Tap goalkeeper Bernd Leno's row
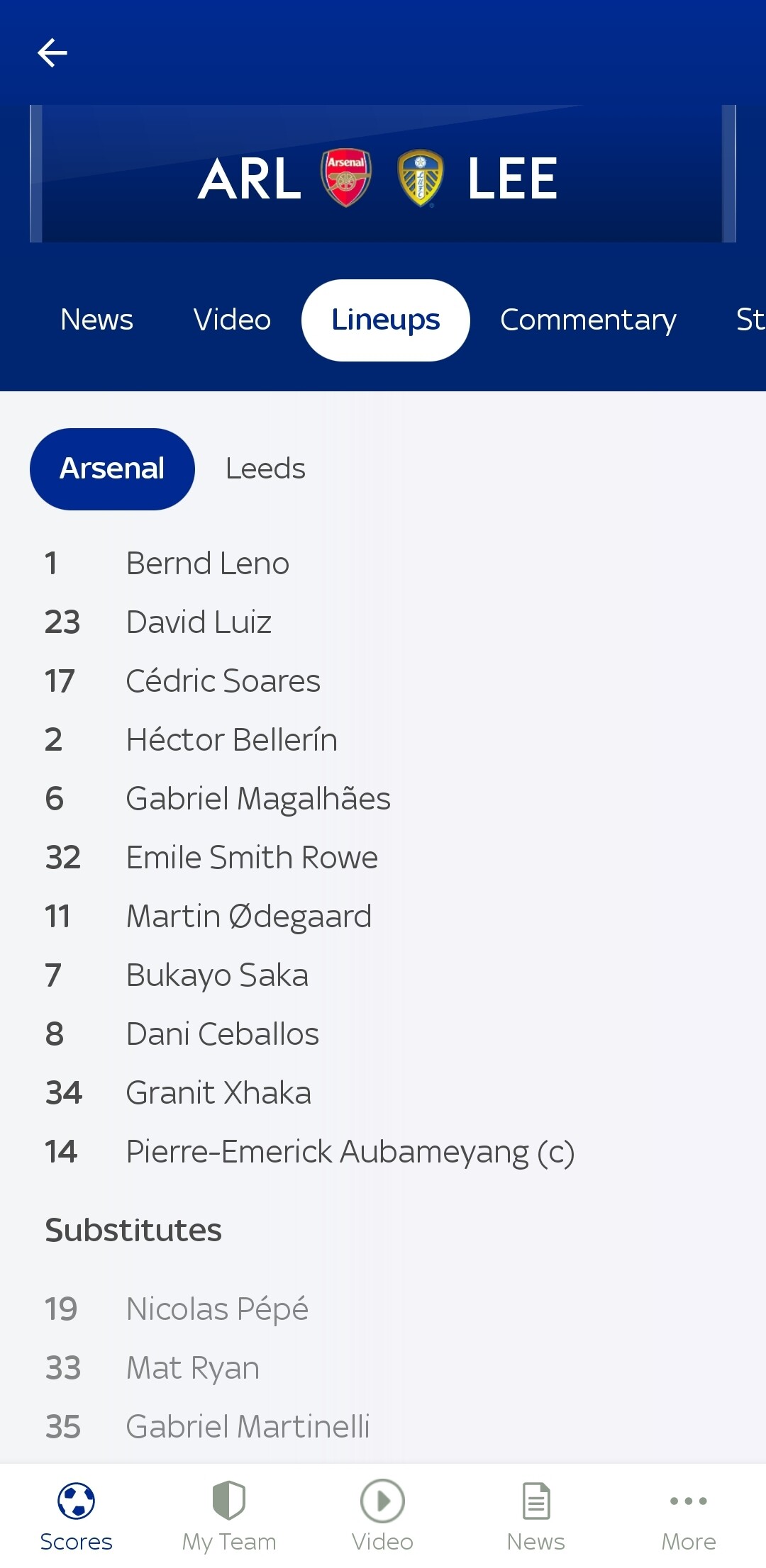 click(x=207, y=564)
